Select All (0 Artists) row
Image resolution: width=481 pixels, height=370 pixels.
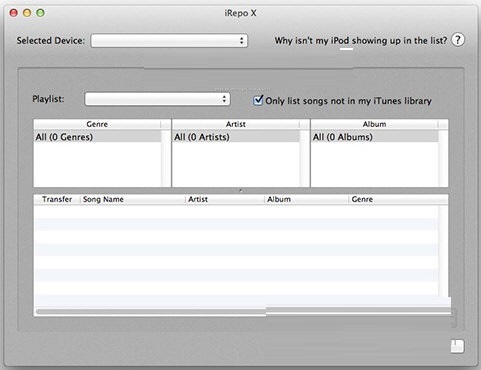pos(236,137)
